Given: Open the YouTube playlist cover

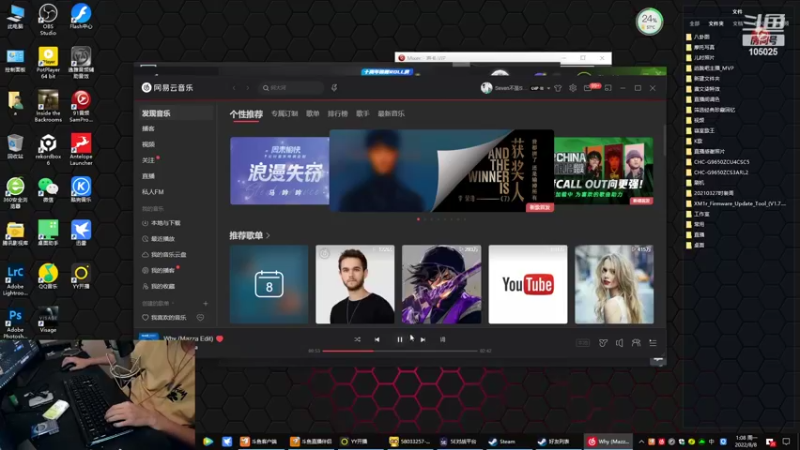Looking at the screenshot, I should click(x=528, y=284).
